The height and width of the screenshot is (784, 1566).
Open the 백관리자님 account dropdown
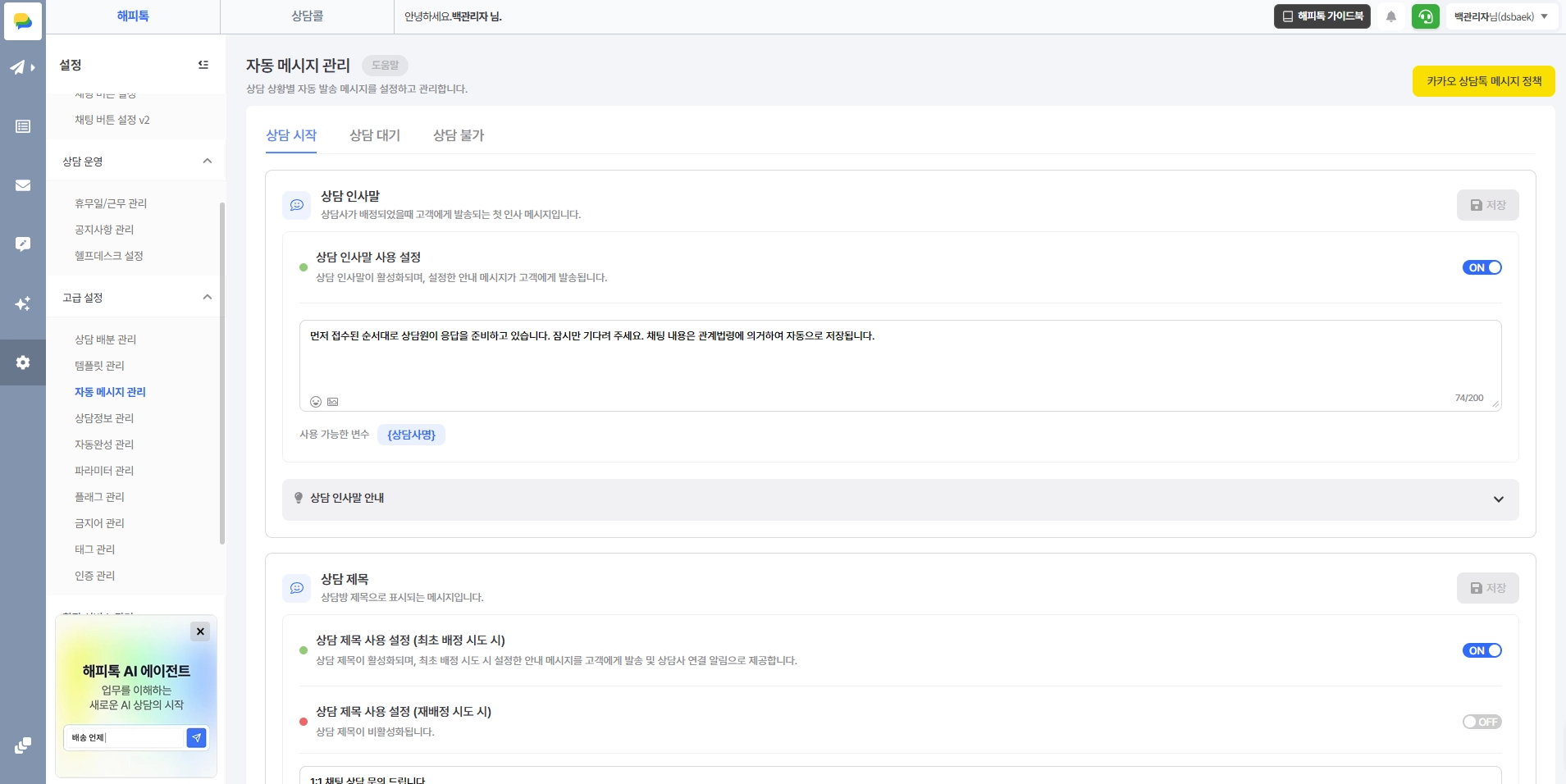pyautogui.click(x=1501, y=16)
